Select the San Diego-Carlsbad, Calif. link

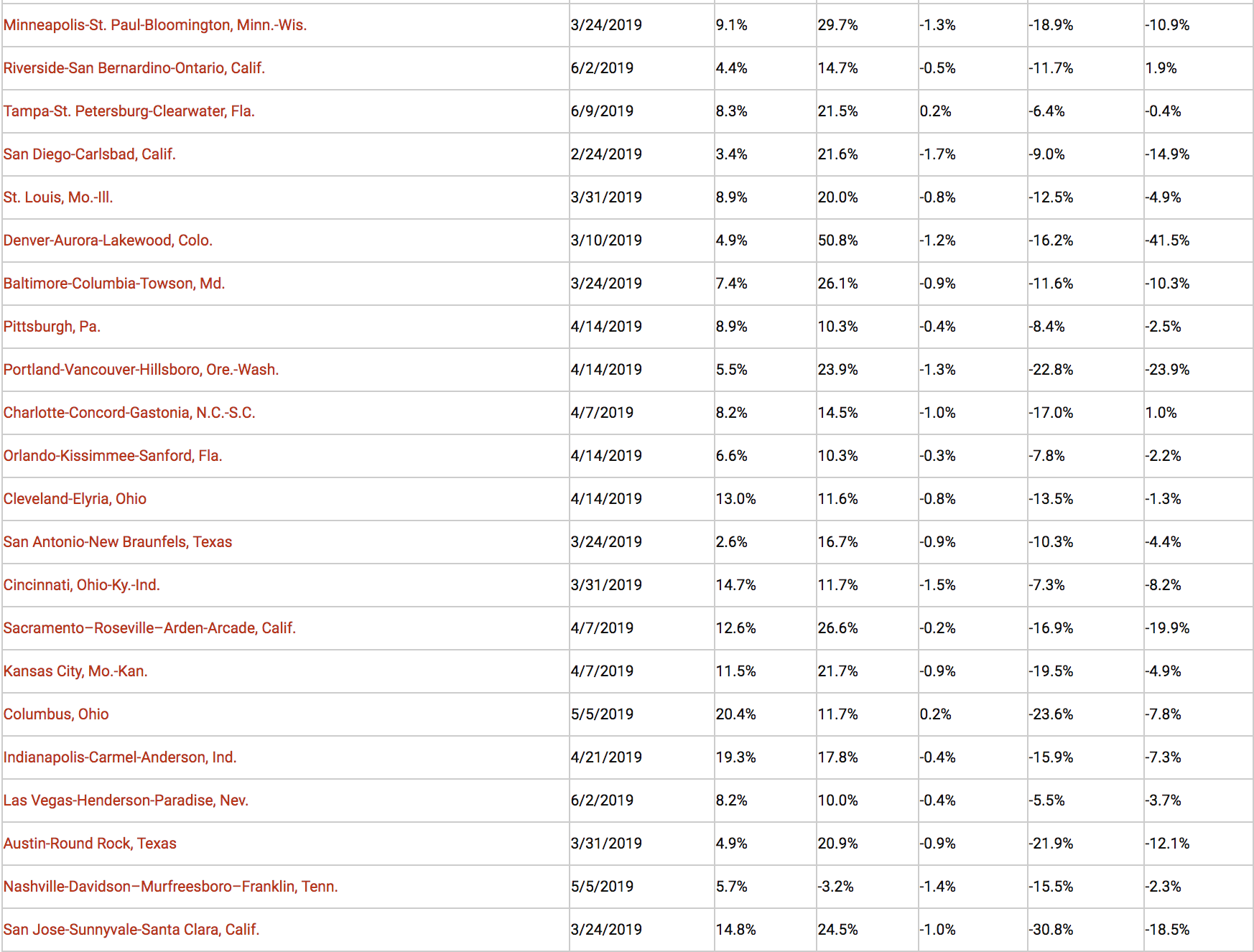click(x=90, y=154)
